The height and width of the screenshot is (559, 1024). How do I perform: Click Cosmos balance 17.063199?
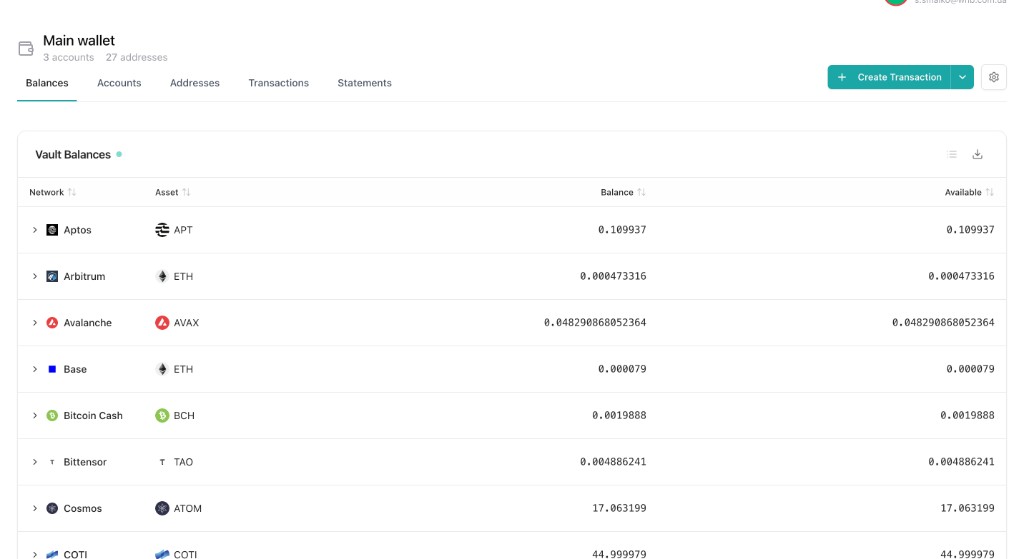pos(619,508)
